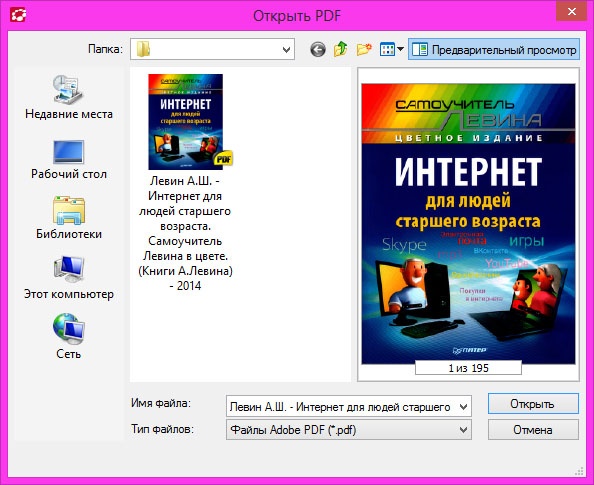This screenshot has height=485, width=594.
Task: Click the Отмена button
Action: point(533,430)
